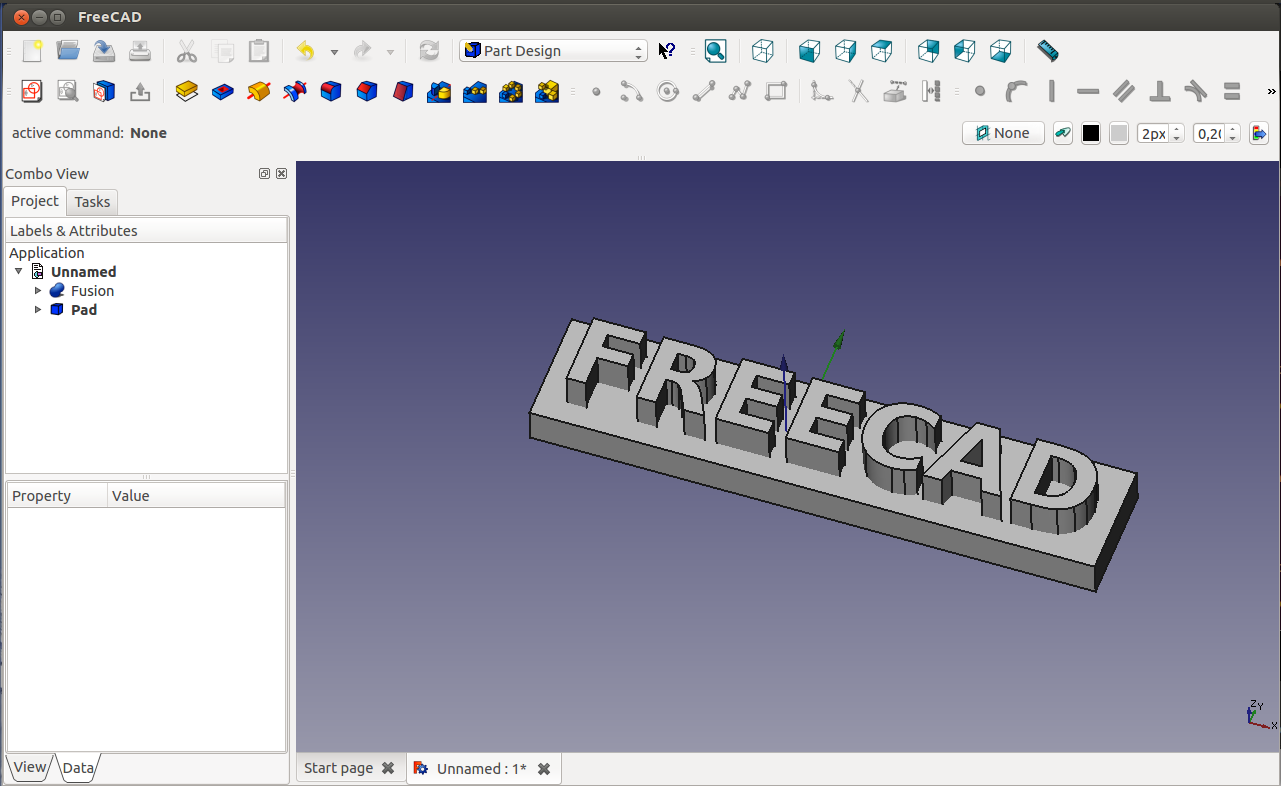The image size is (1281, 786).
Task: Switch to axonometric view icon
Action: (x=763, y=51)
